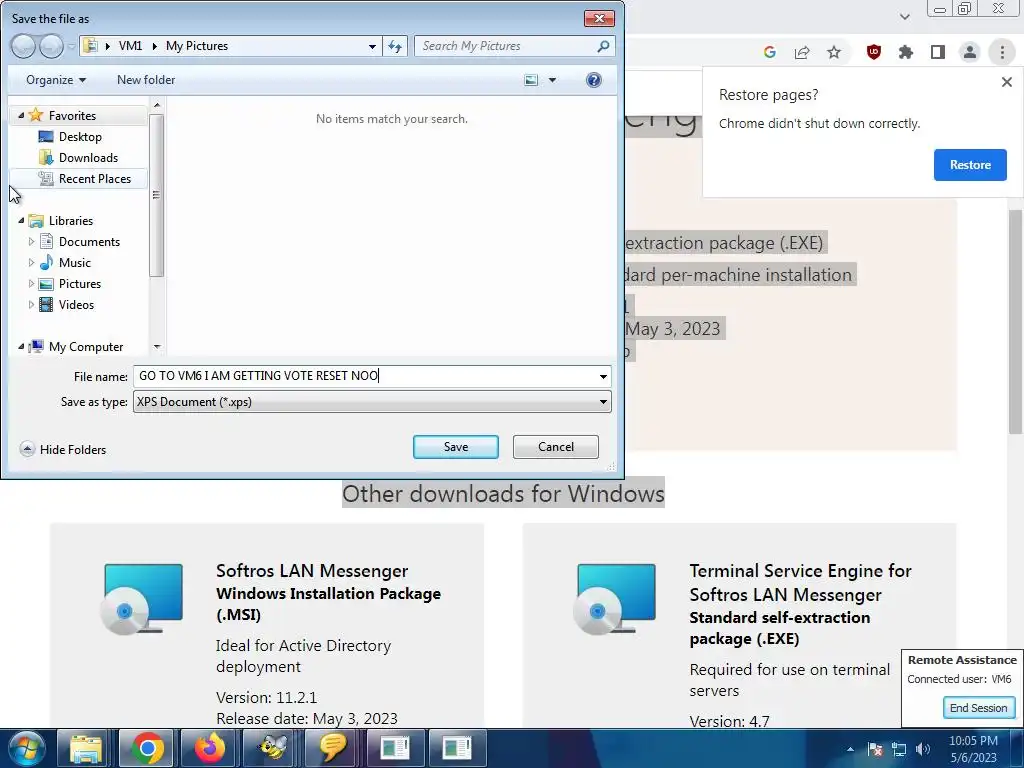The width and height of the screenshot is (1024, 768).
Task: Select the Music library
Action: [74, 263]
